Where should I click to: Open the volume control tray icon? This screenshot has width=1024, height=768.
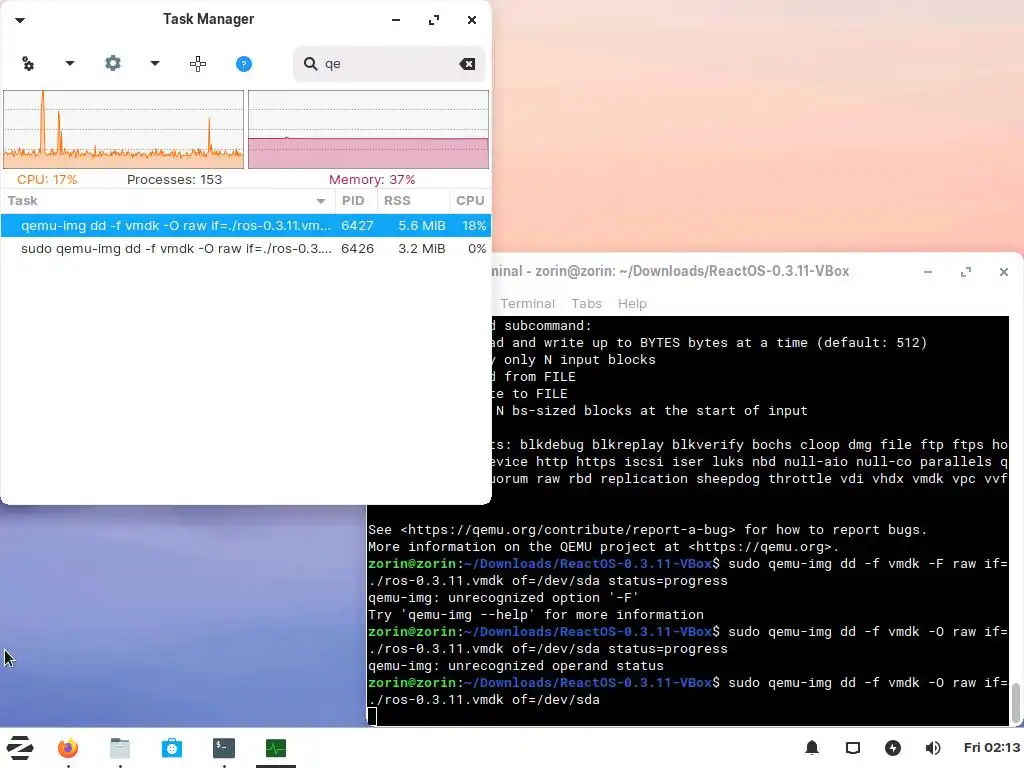click(x=933, y=748)
